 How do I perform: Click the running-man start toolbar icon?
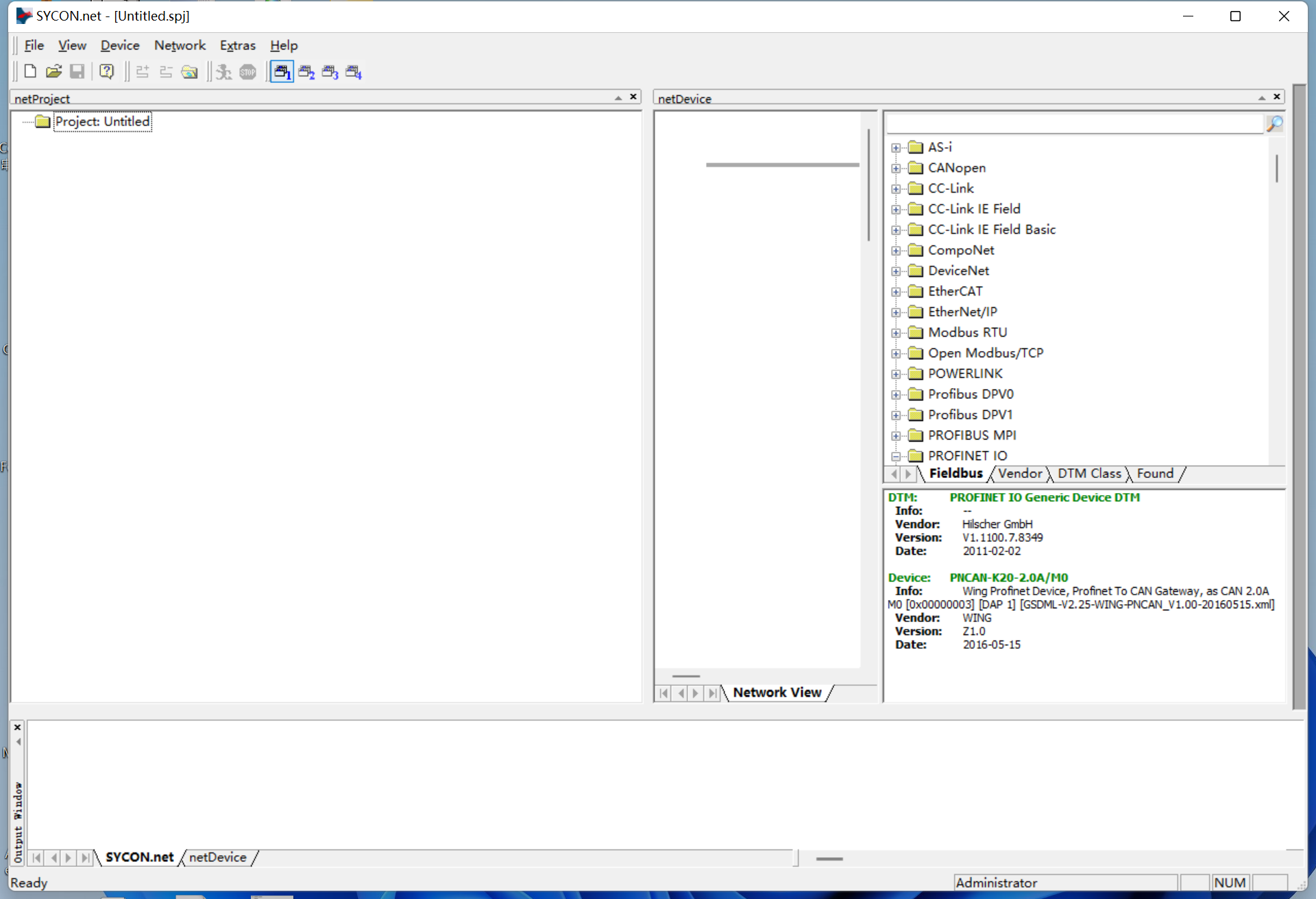(224, 71)
